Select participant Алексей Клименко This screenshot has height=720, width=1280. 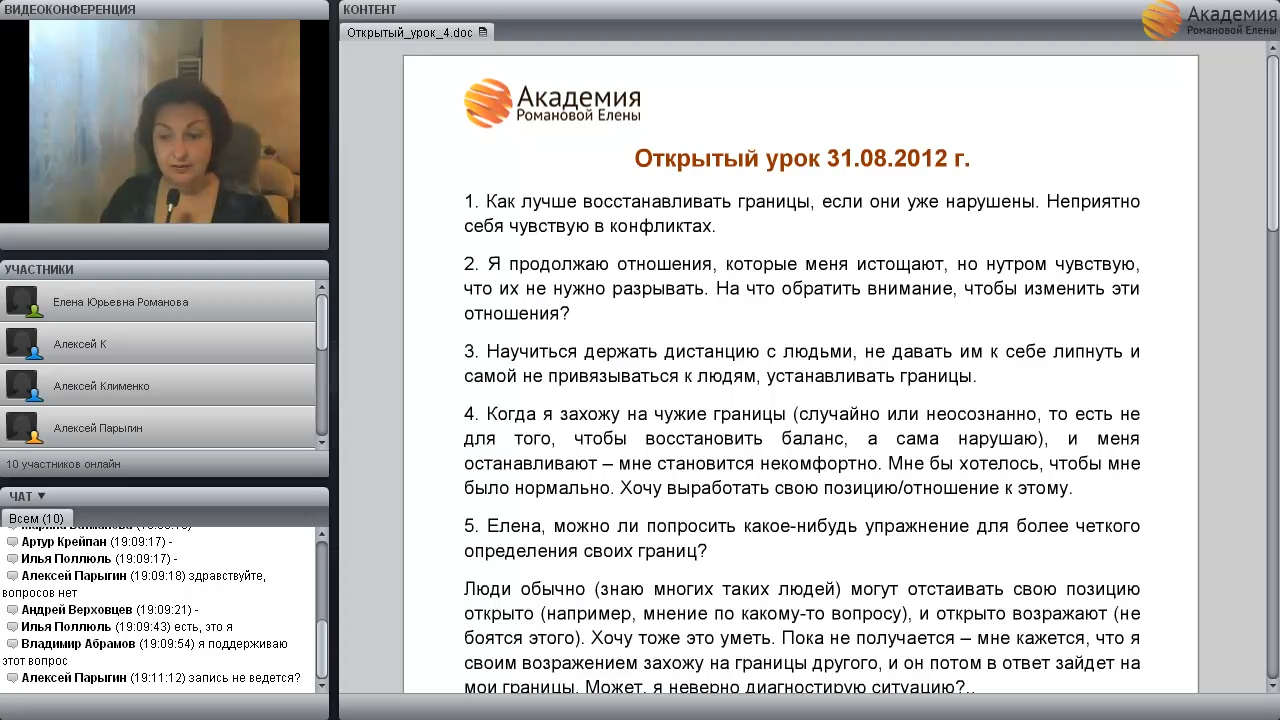(158, 386)
